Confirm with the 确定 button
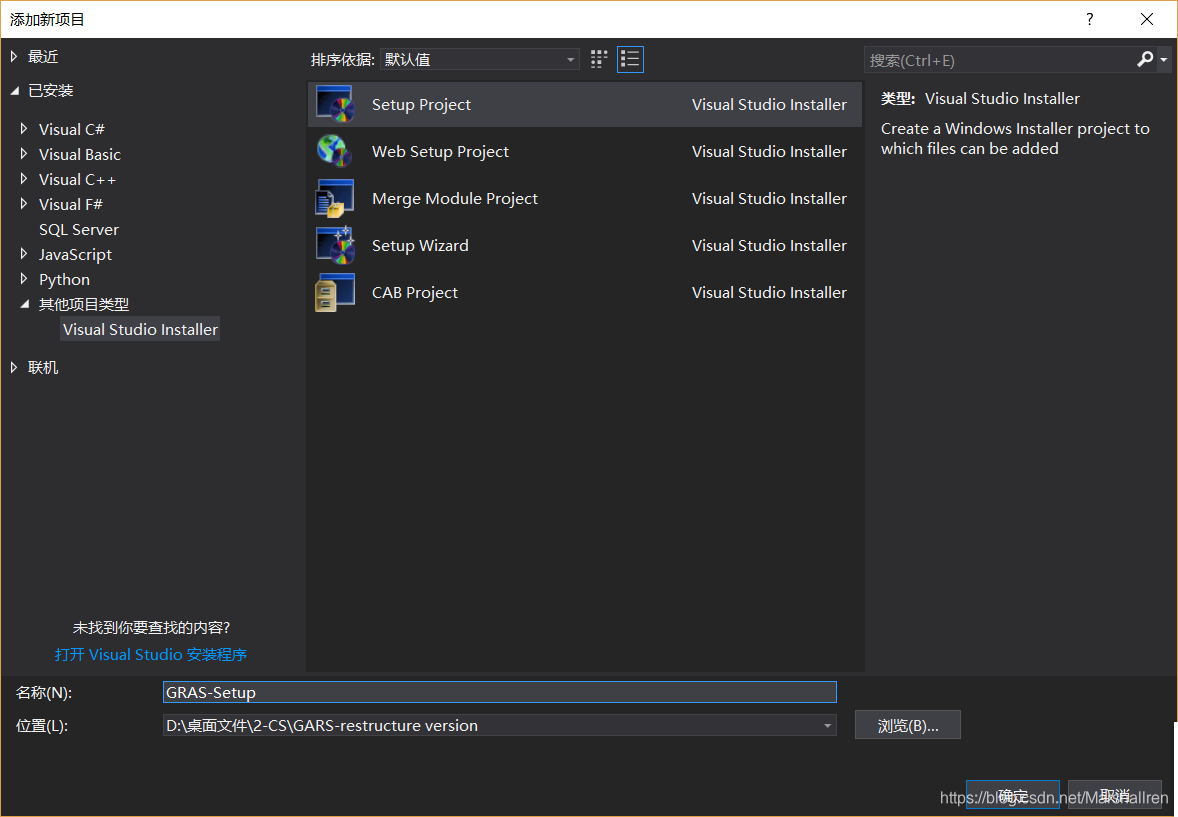 (x=1013, y=795)
